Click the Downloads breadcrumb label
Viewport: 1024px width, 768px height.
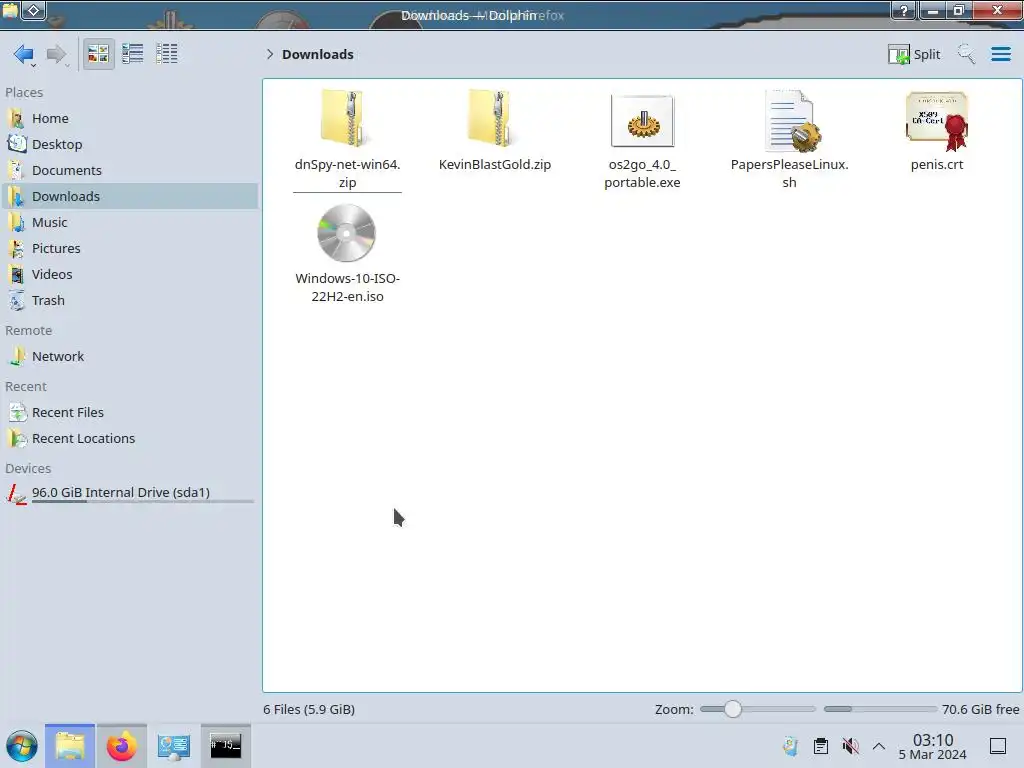317,54
